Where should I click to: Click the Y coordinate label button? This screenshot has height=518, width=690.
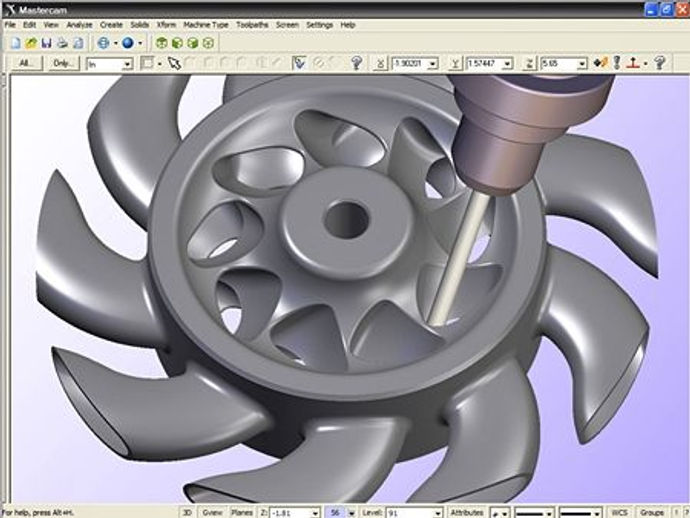[x=455, y=63]
